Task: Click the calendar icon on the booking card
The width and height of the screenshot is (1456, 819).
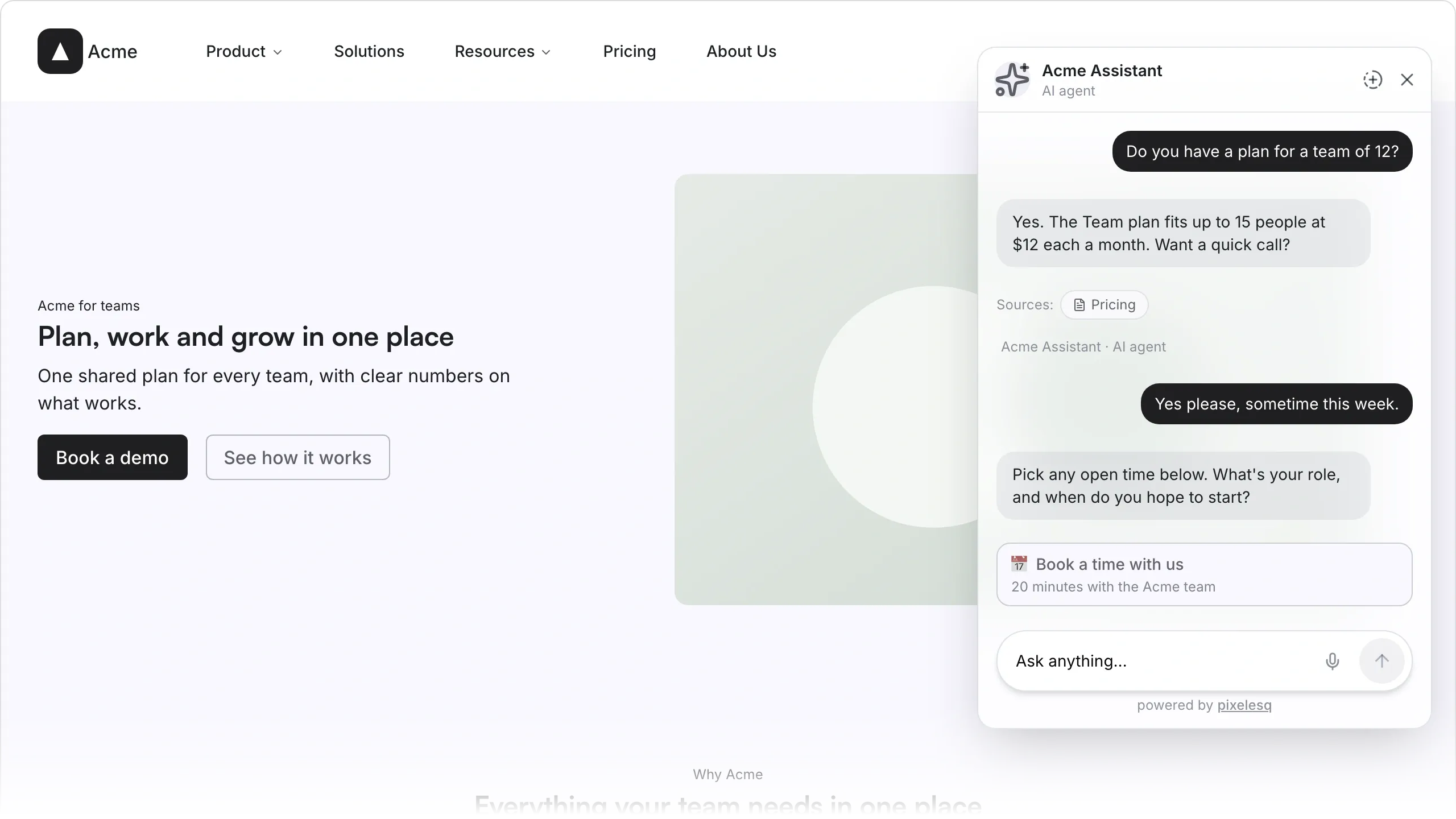Action: (x=1019, y=564)
